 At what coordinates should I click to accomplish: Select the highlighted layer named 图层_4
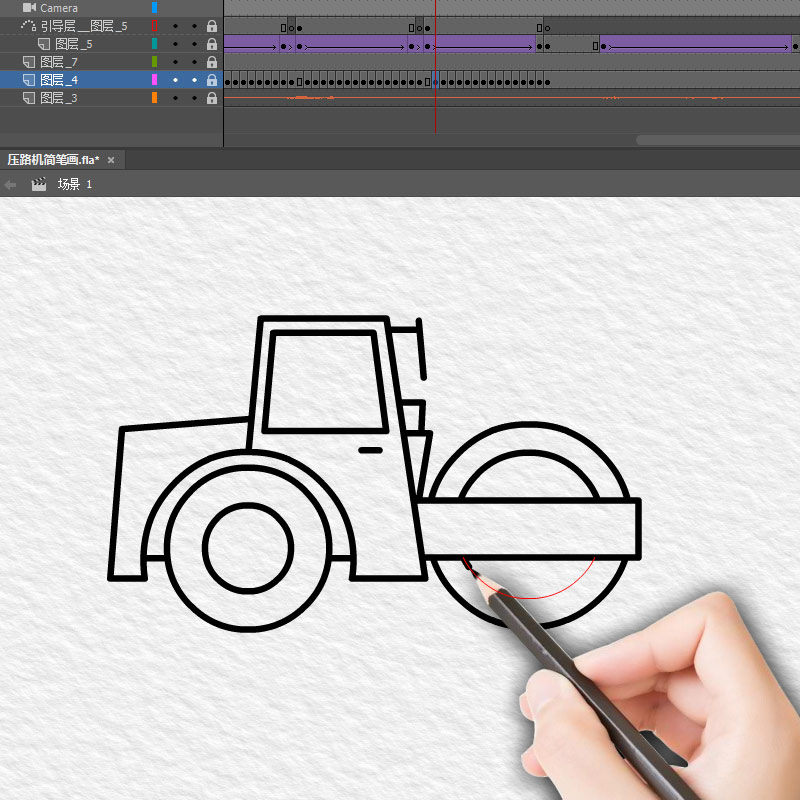59,80
